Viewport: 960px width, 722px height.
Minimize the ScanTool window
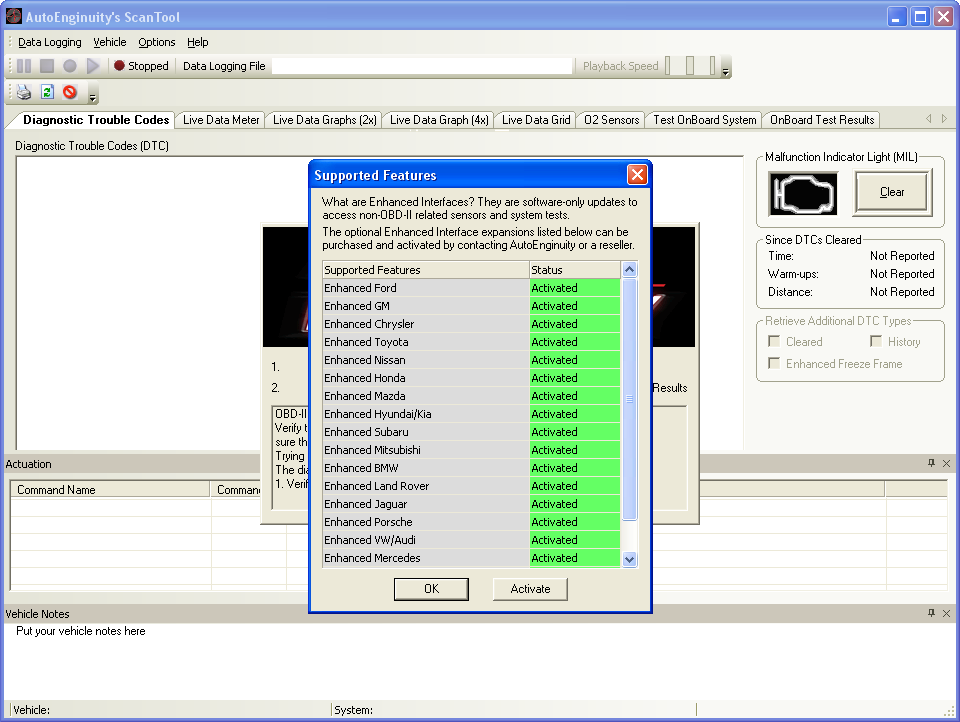click(897, 17)
